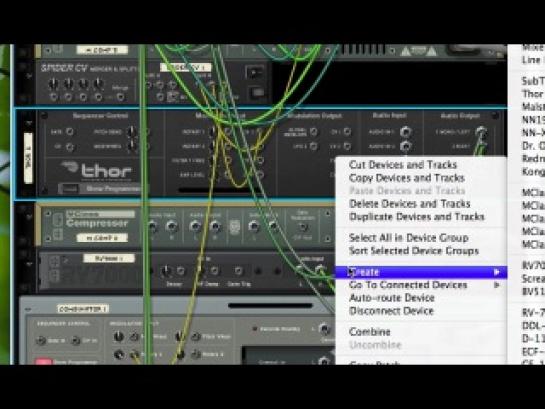
Task: Fold the MClass Compressor device arrow
Action: click(x=29, y=216)
